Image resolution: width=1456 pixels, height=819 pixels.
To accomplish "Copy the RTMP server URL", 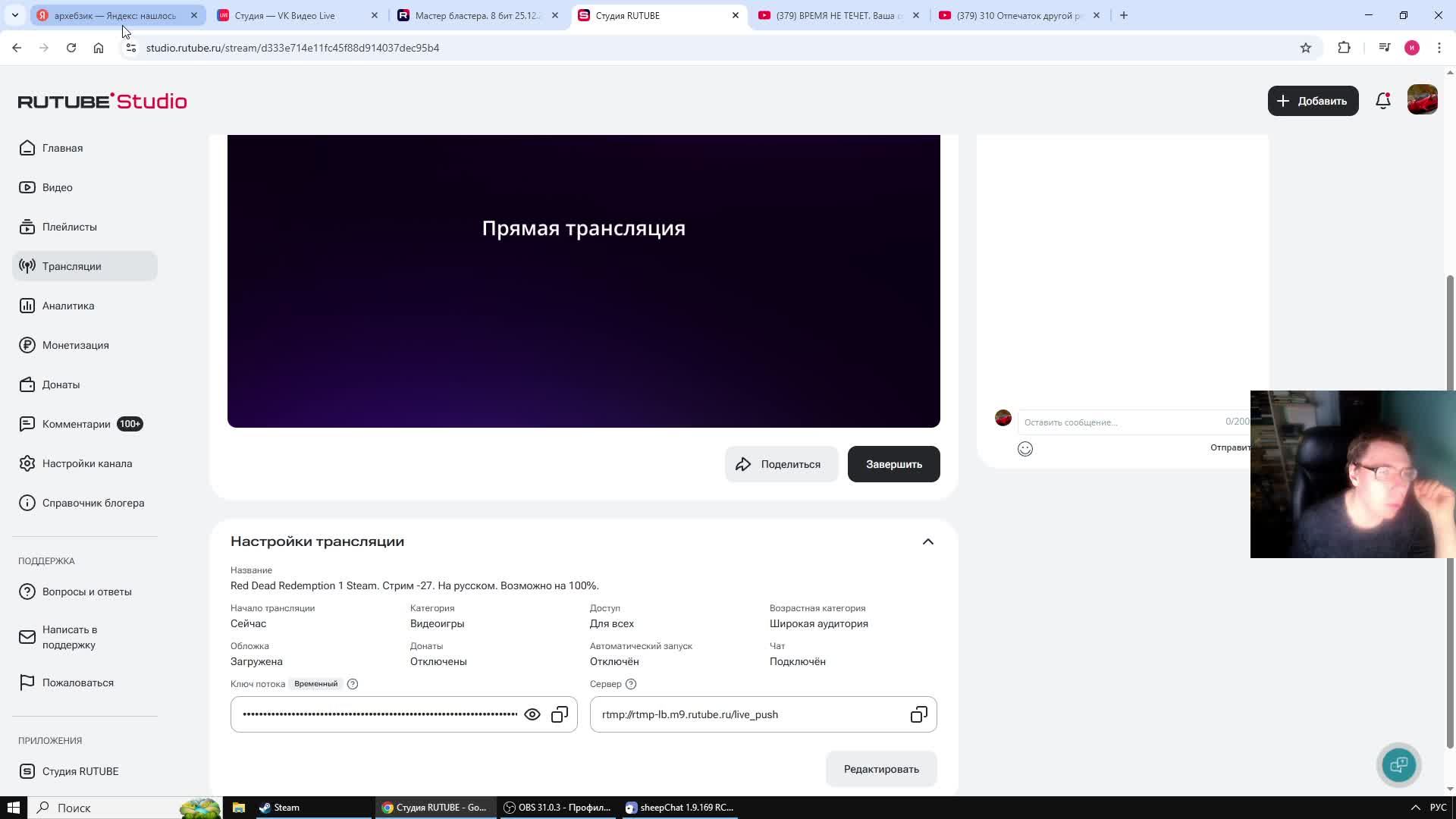I will [918, 714].
